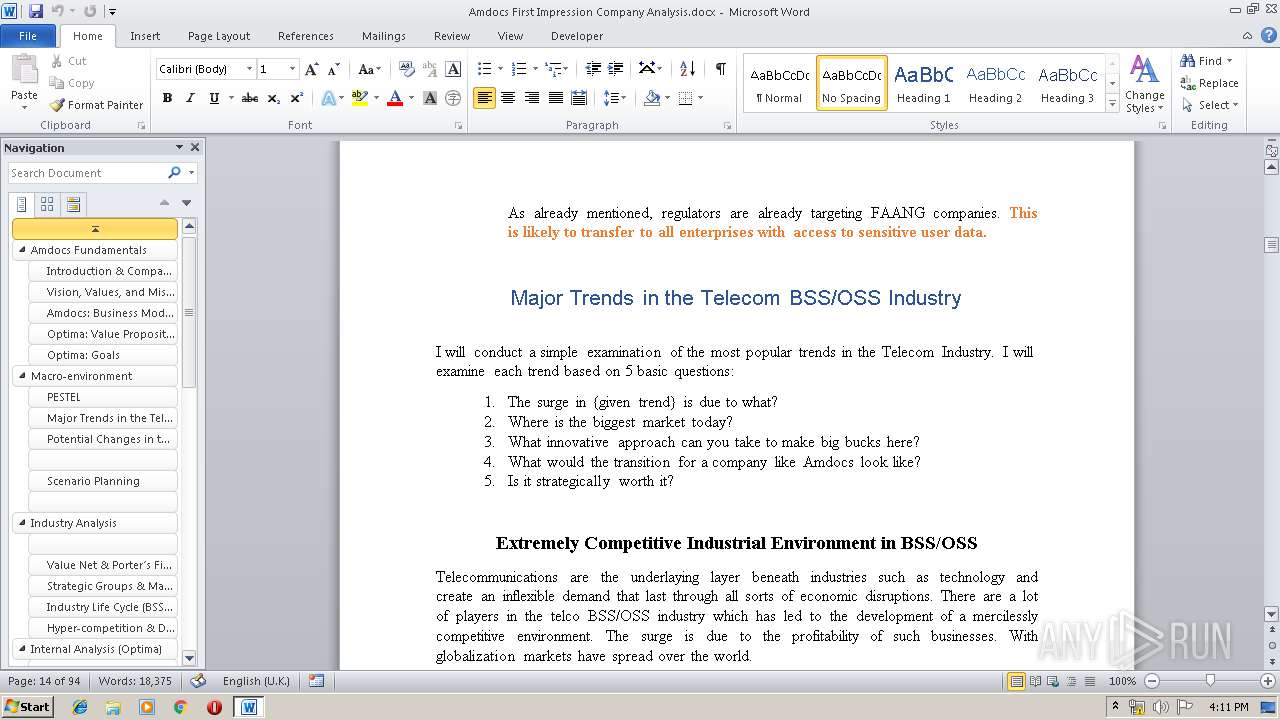The height and width of the screenshot is (720, 1280).
Task: Open Underline style dropdown arrow
Action: 231,98
